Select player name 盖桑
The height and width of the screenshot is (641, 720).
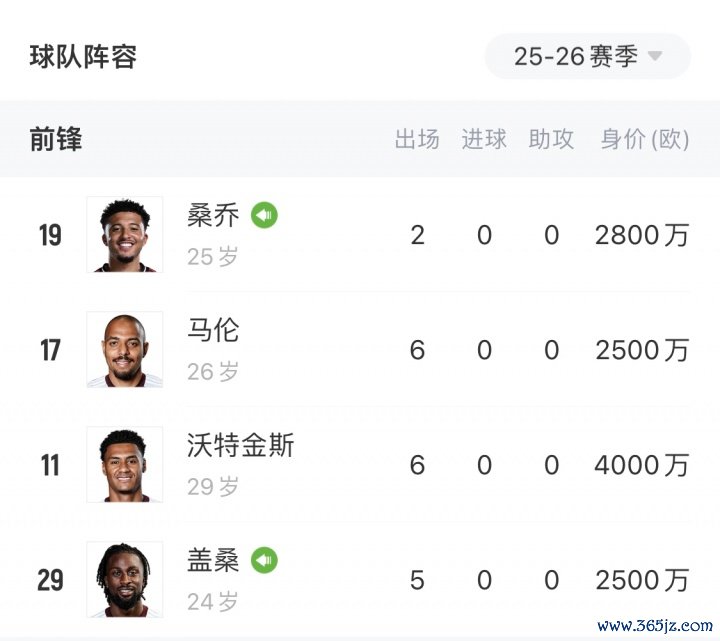click(x=213, y=560)
